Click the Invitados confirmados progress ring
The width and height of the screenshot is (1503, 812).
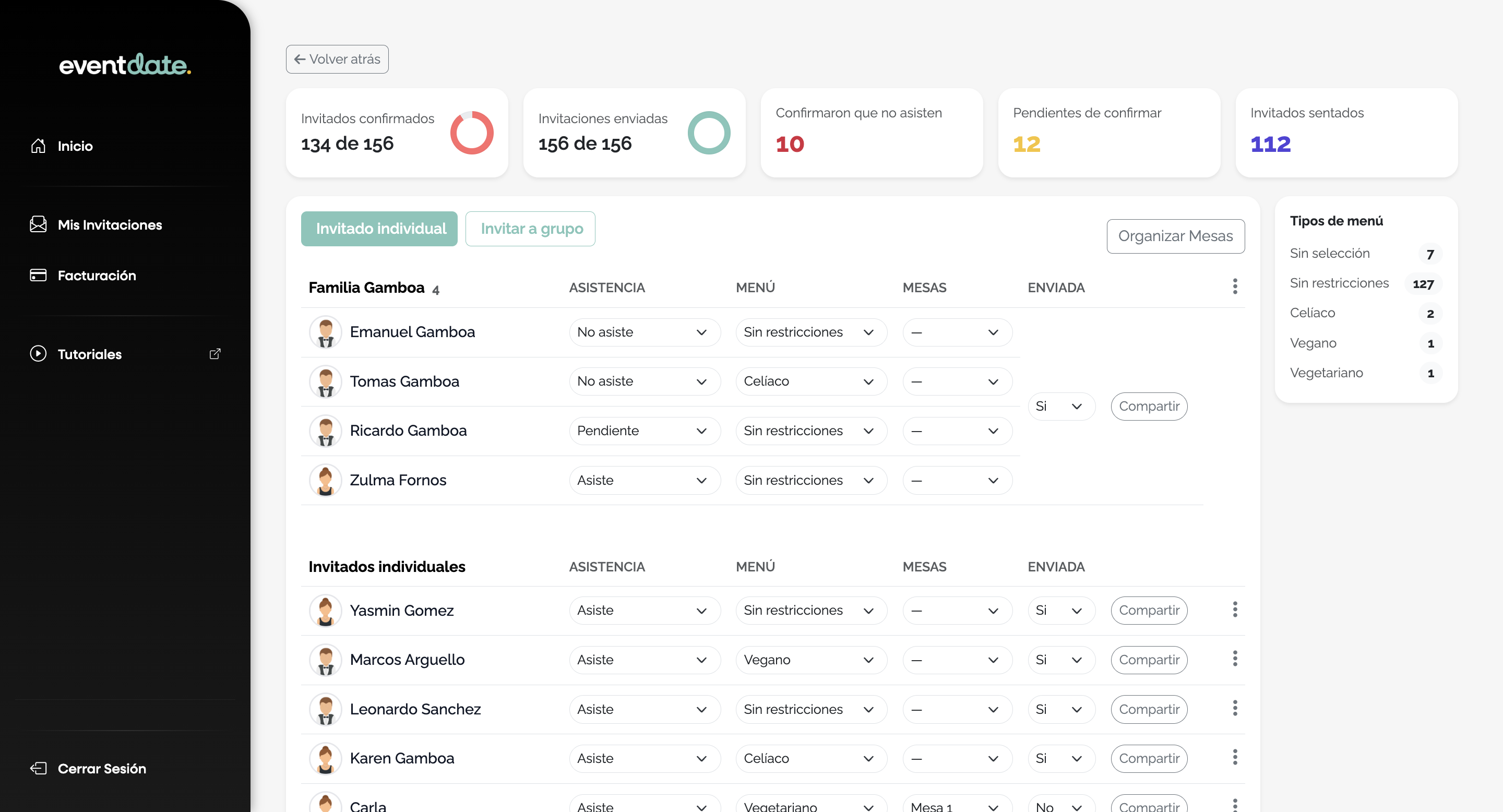tap(471, 133)
